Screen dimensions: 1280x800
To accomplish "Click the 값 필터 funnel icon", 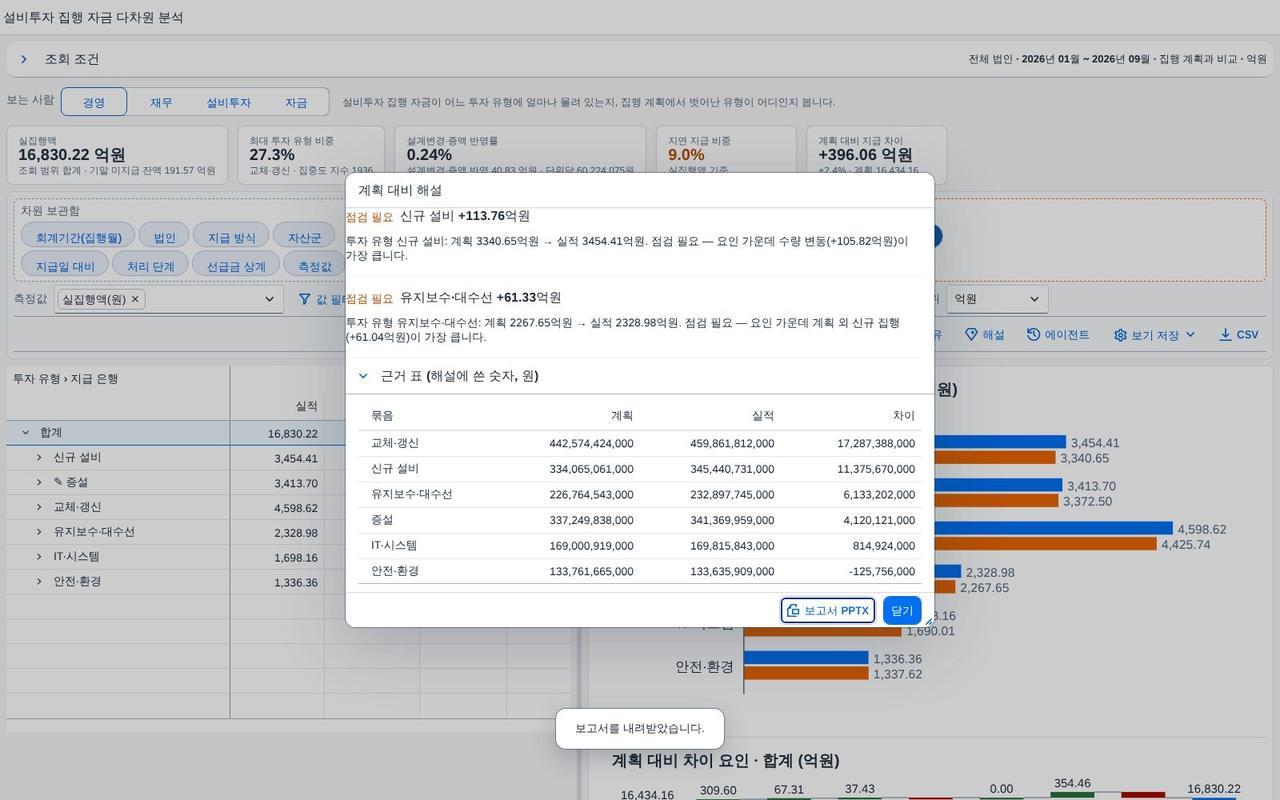I will [x=305, y=299].
